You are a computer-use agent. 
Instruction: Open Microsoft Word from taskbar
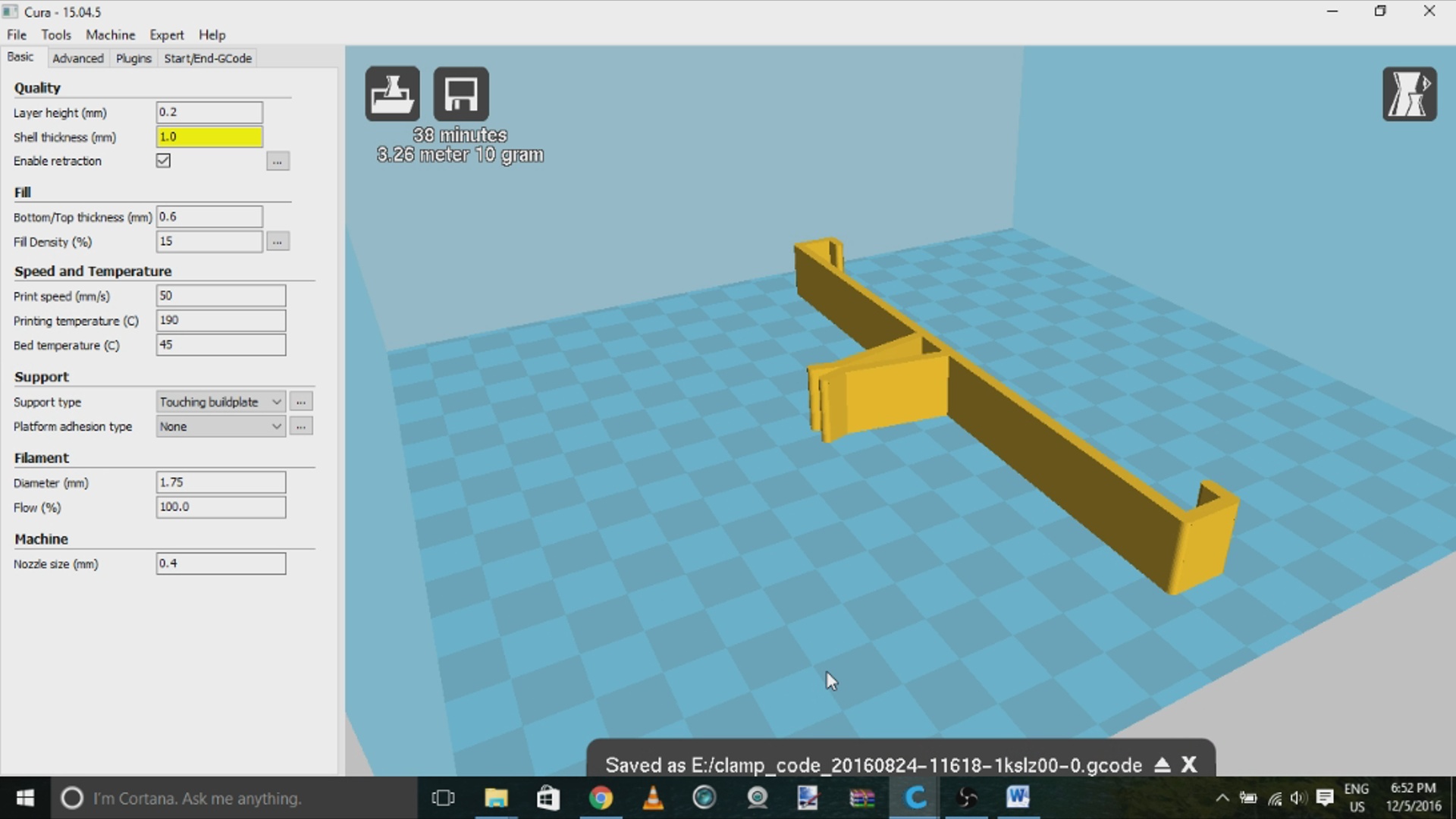[1018, 798]
